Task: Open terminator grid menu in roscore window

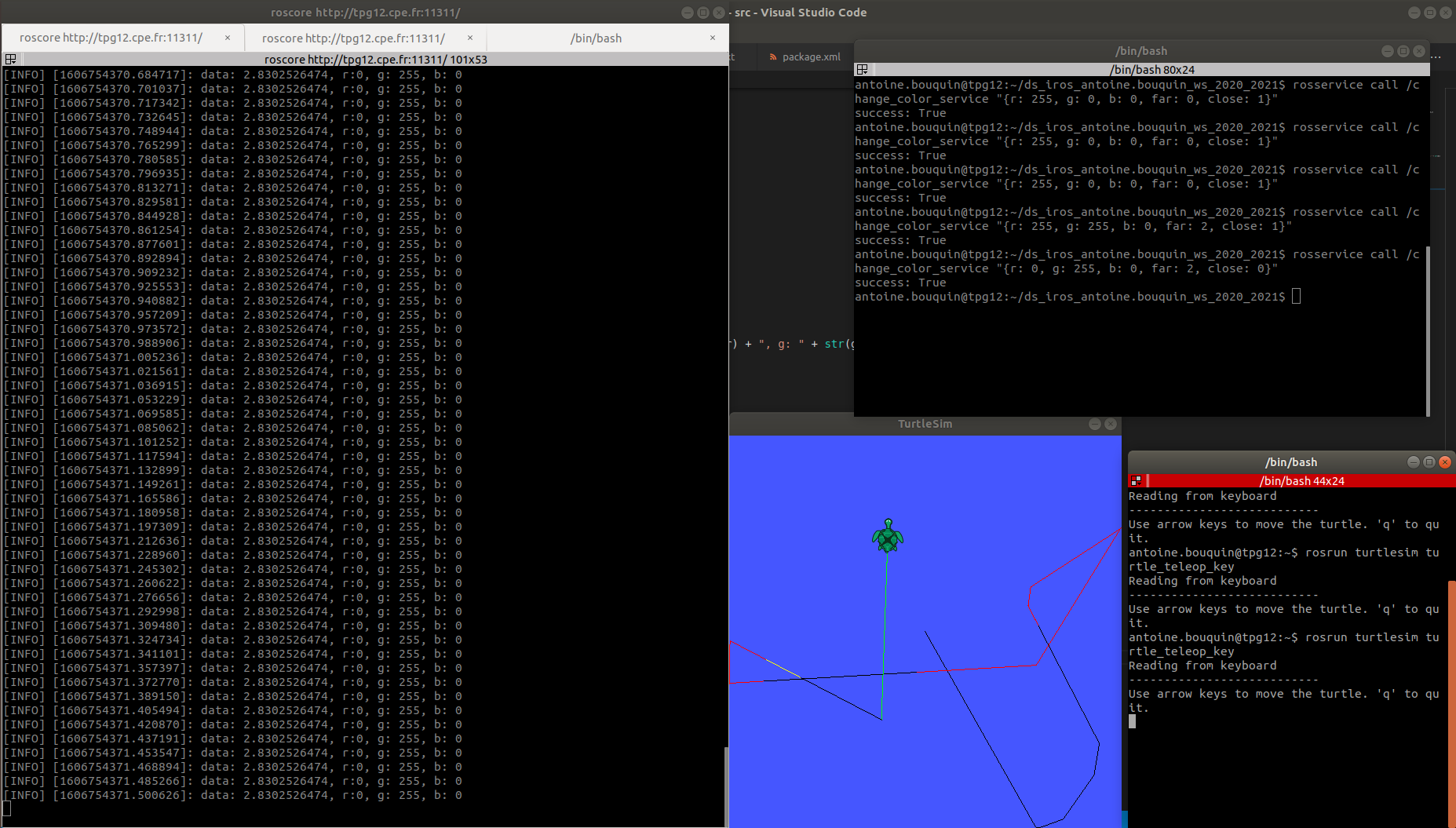Action: click(10, 59)
